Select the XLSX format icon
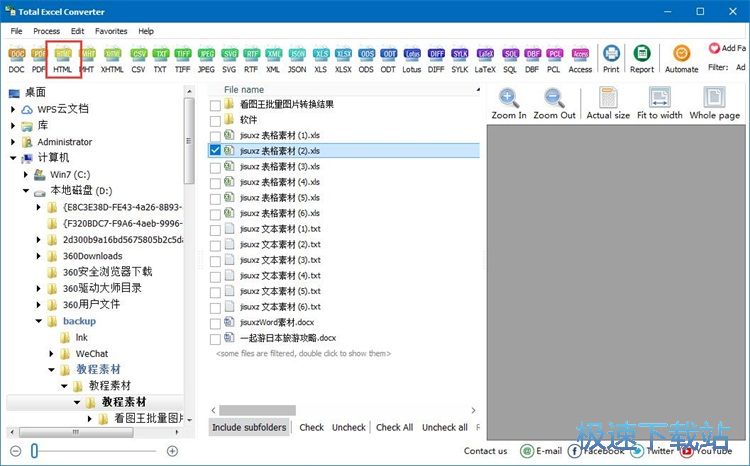 pos(343,60)
